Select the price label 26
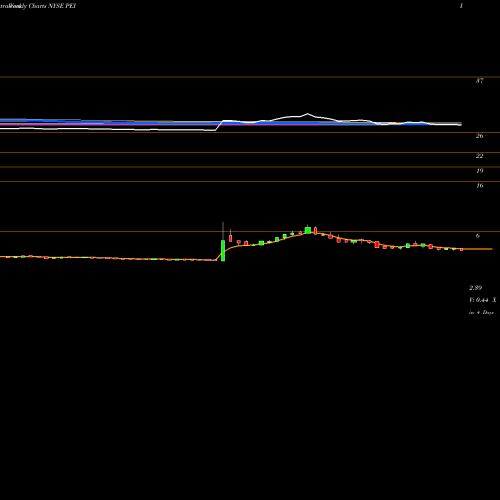Viewport: 500px width, 500px height. pos(479,136)
